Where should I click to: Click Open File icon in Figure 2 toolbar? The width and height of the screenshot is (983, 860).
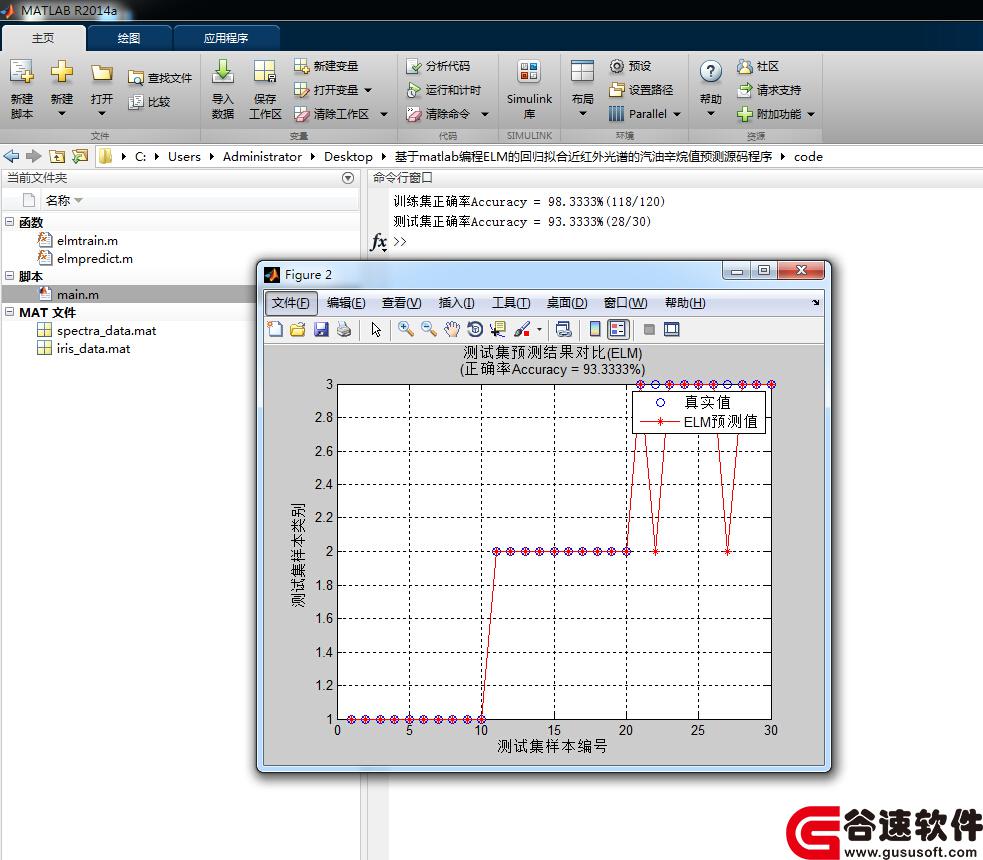298,329
